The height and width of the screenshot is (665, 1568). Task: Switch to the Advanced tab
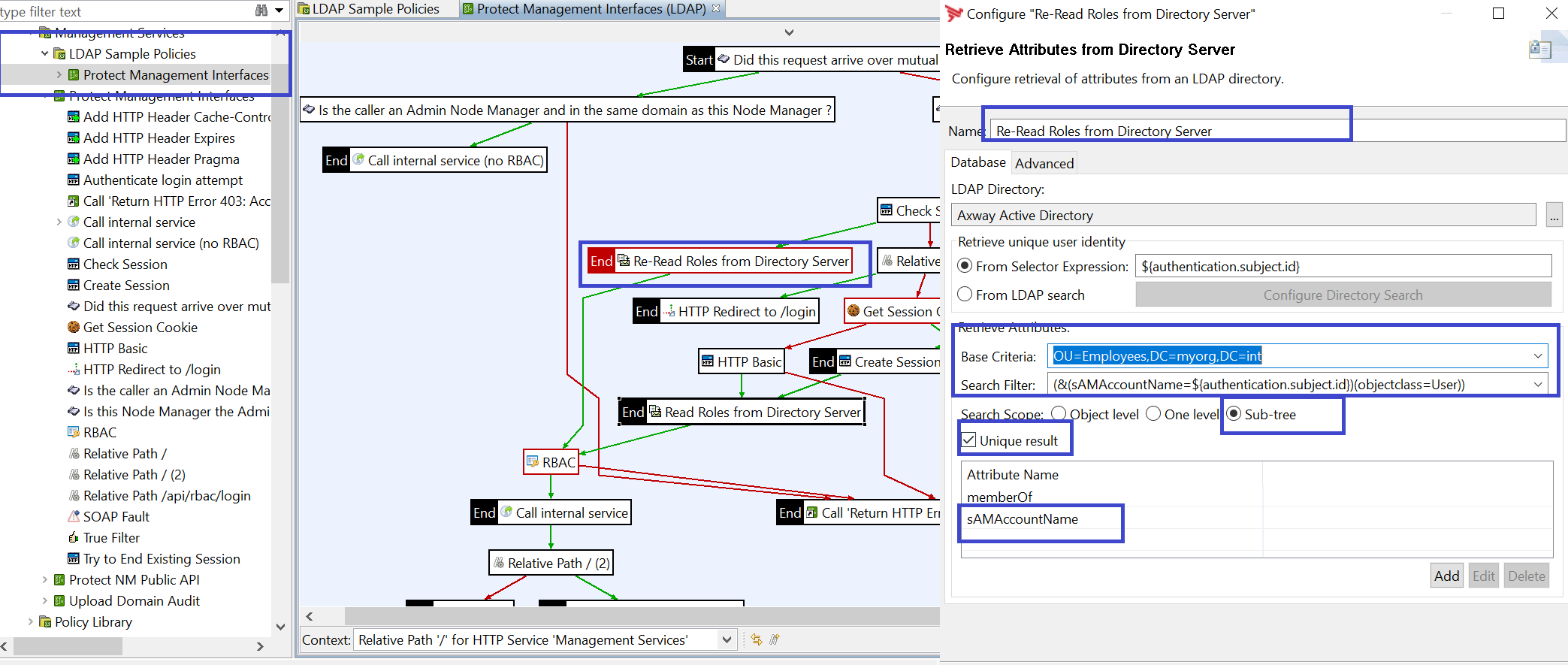[x=1044, y=164]
